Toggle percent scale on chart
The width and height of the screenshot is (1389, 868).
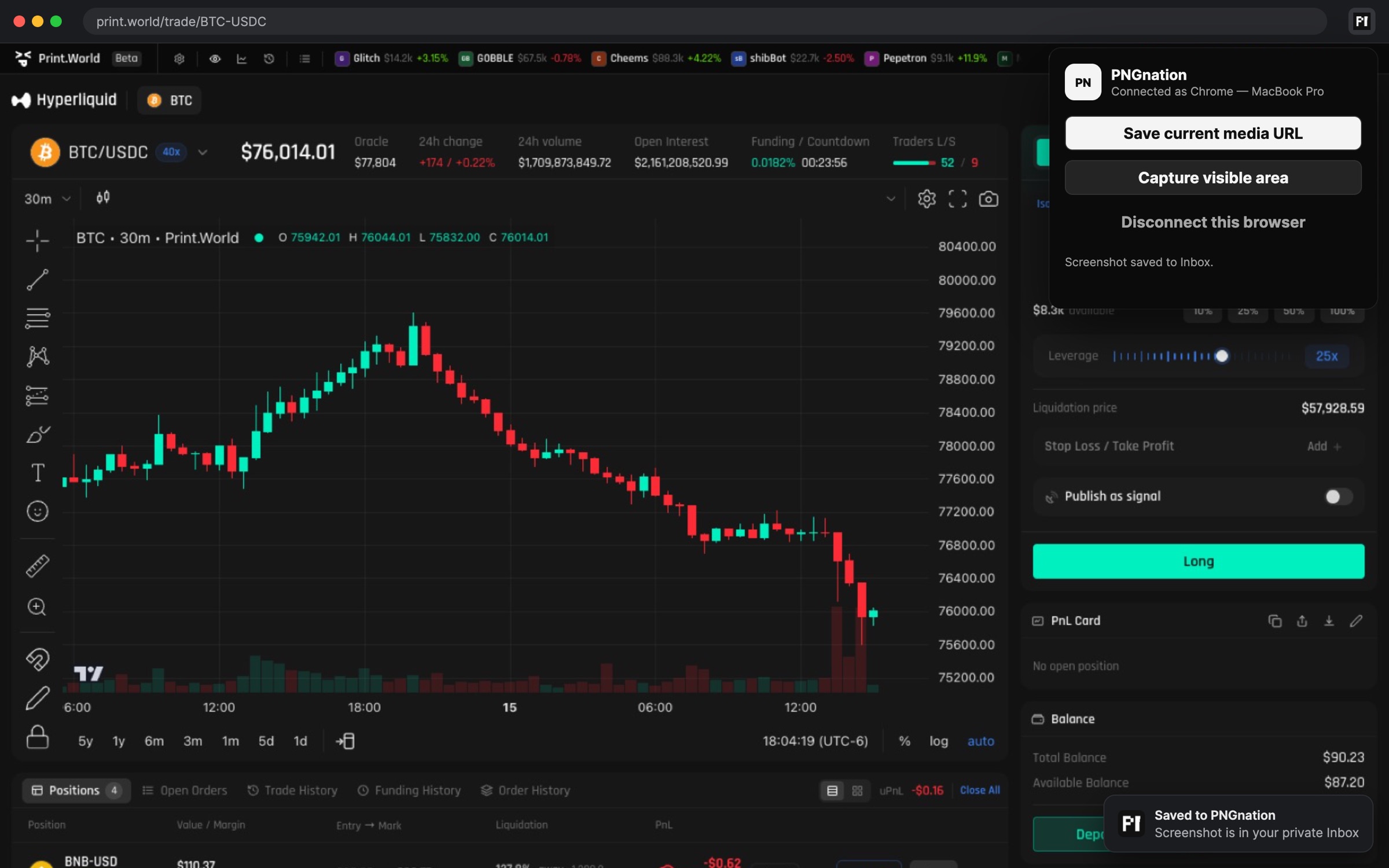click(x=905, y=741)
